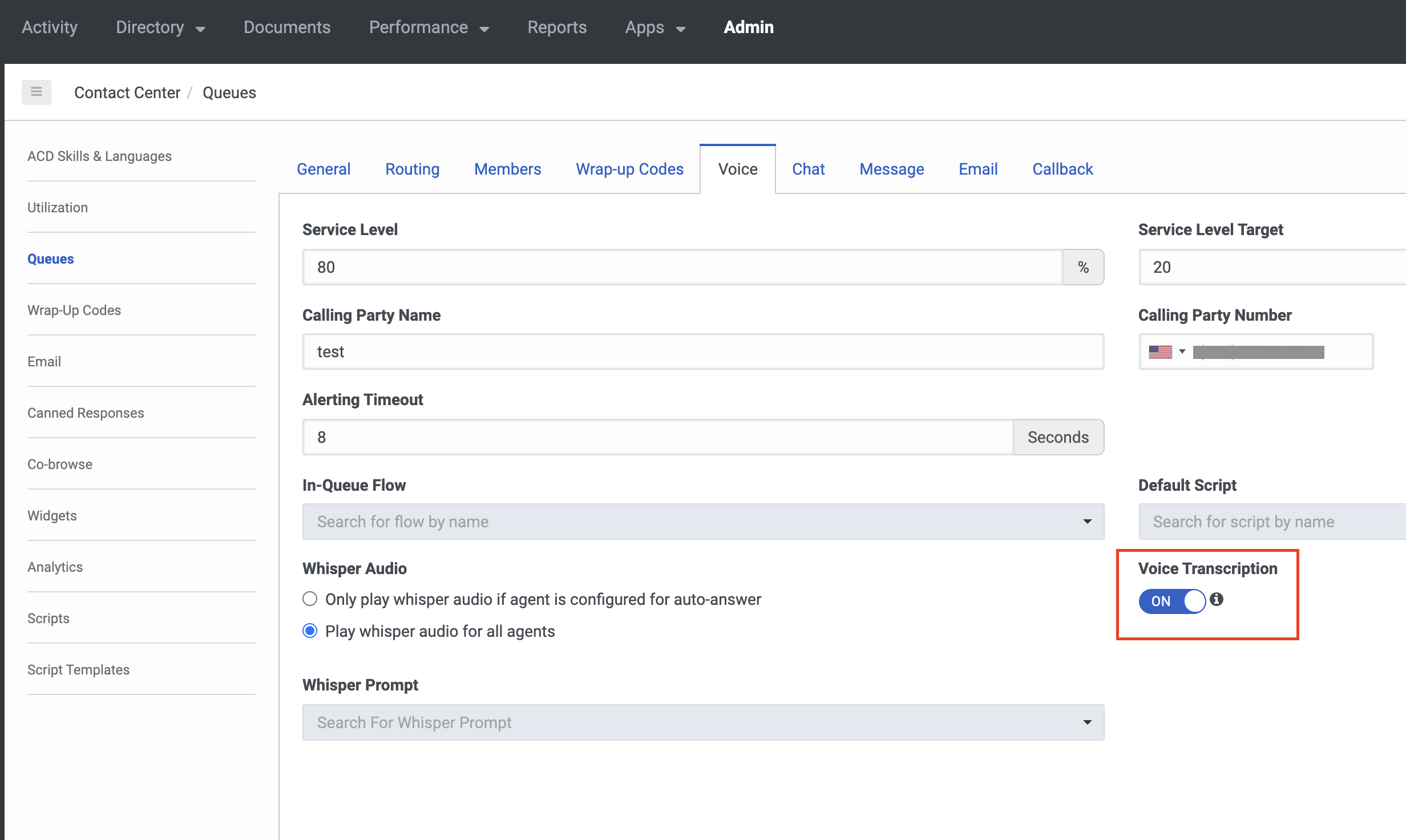Screen dimensions: 1406x840
Task: Click the Seconds unit label for Alerting Timeout
Action: click(1058, 437)
